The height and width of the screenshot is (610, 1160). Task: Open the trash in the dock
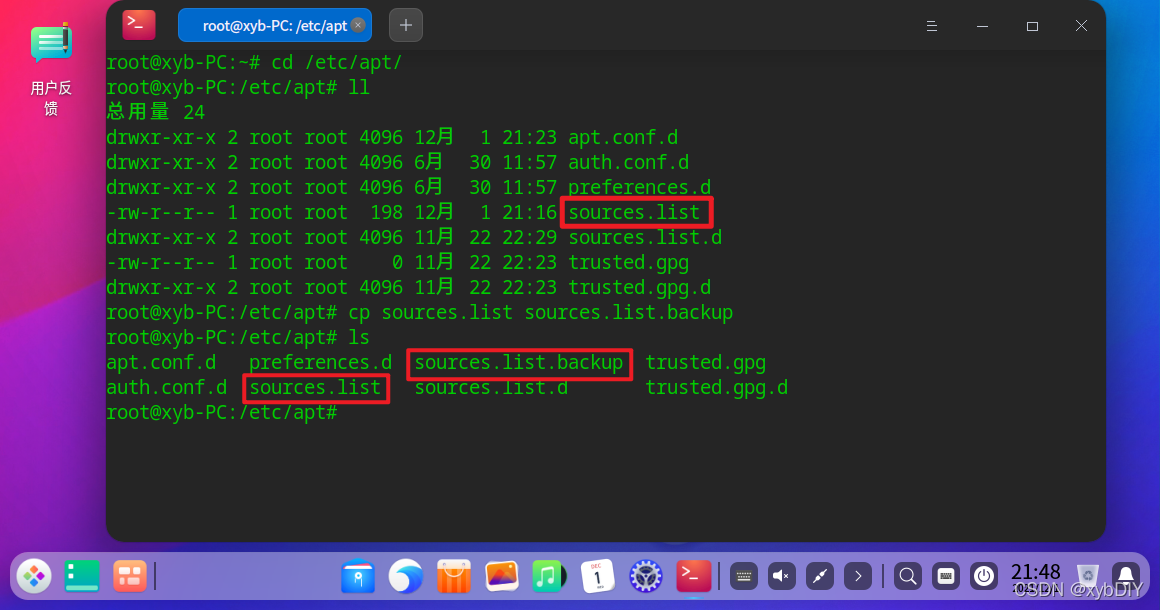click(x=1088, y=576)
